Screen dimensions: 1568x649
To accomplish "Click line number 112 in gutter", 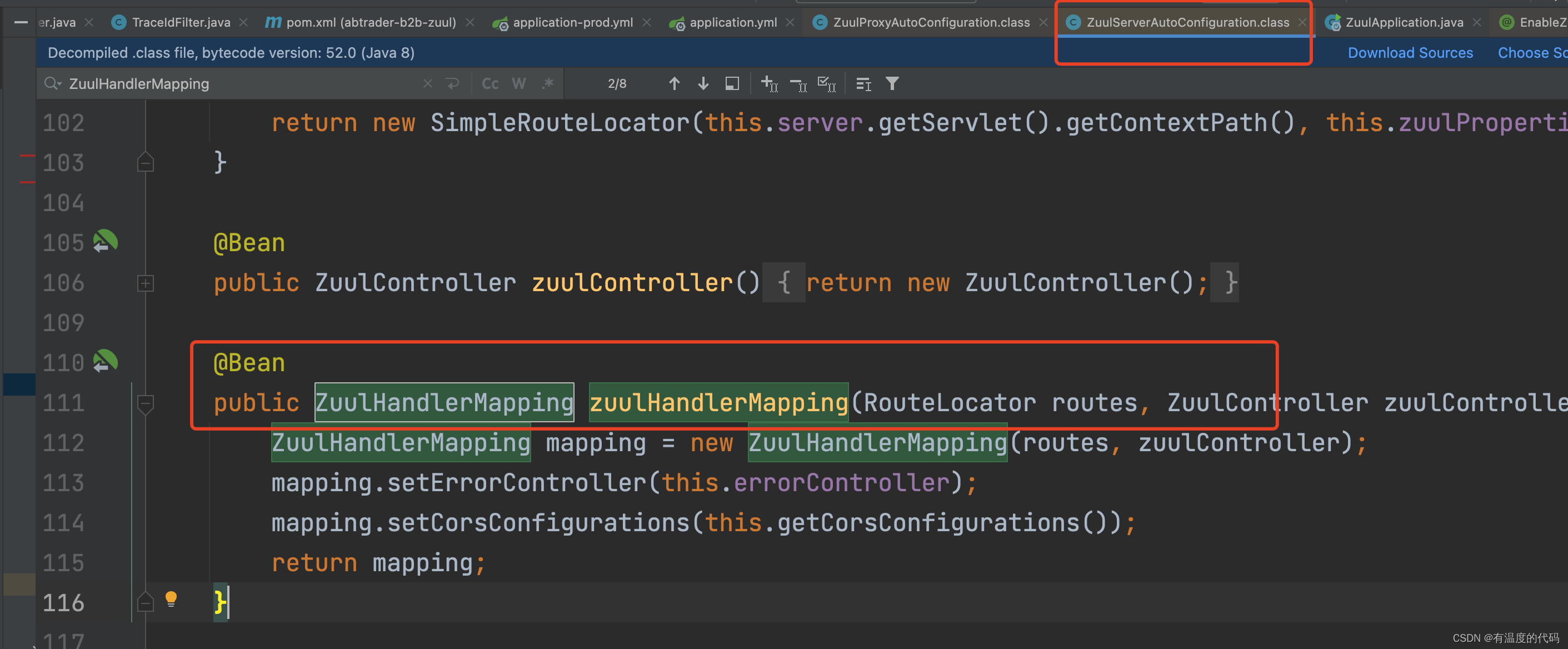I will pyautogui.click(x=63, y=443).
